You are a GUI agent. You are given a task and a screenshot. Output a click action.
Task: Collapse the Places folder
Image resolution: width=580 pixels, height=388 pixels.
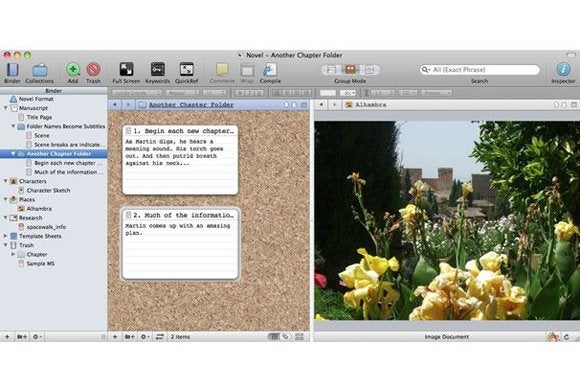(x=6, y=199)
